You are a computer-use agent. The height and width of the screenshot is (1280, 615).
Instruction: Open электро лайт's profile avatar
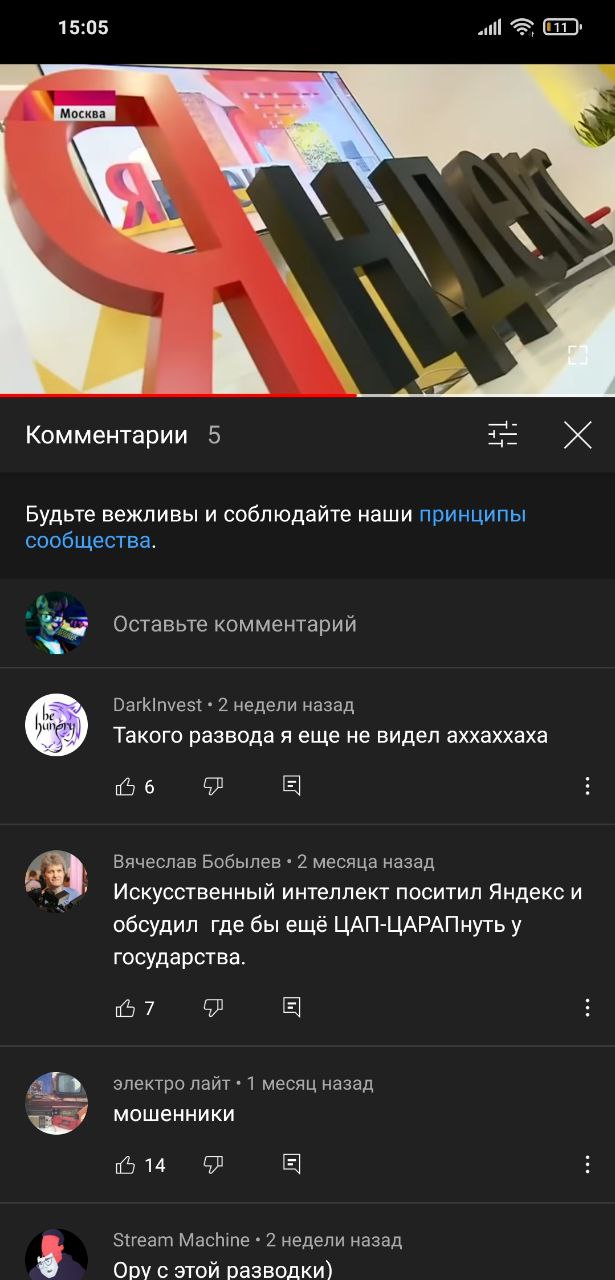[x=56, y=1103]
